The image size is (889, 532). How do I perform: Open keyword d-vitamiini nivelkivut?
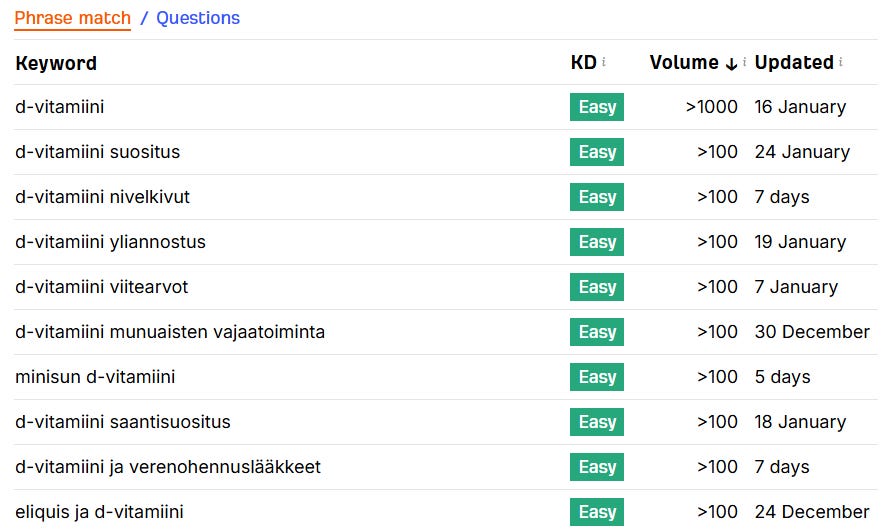click(102, 197)
